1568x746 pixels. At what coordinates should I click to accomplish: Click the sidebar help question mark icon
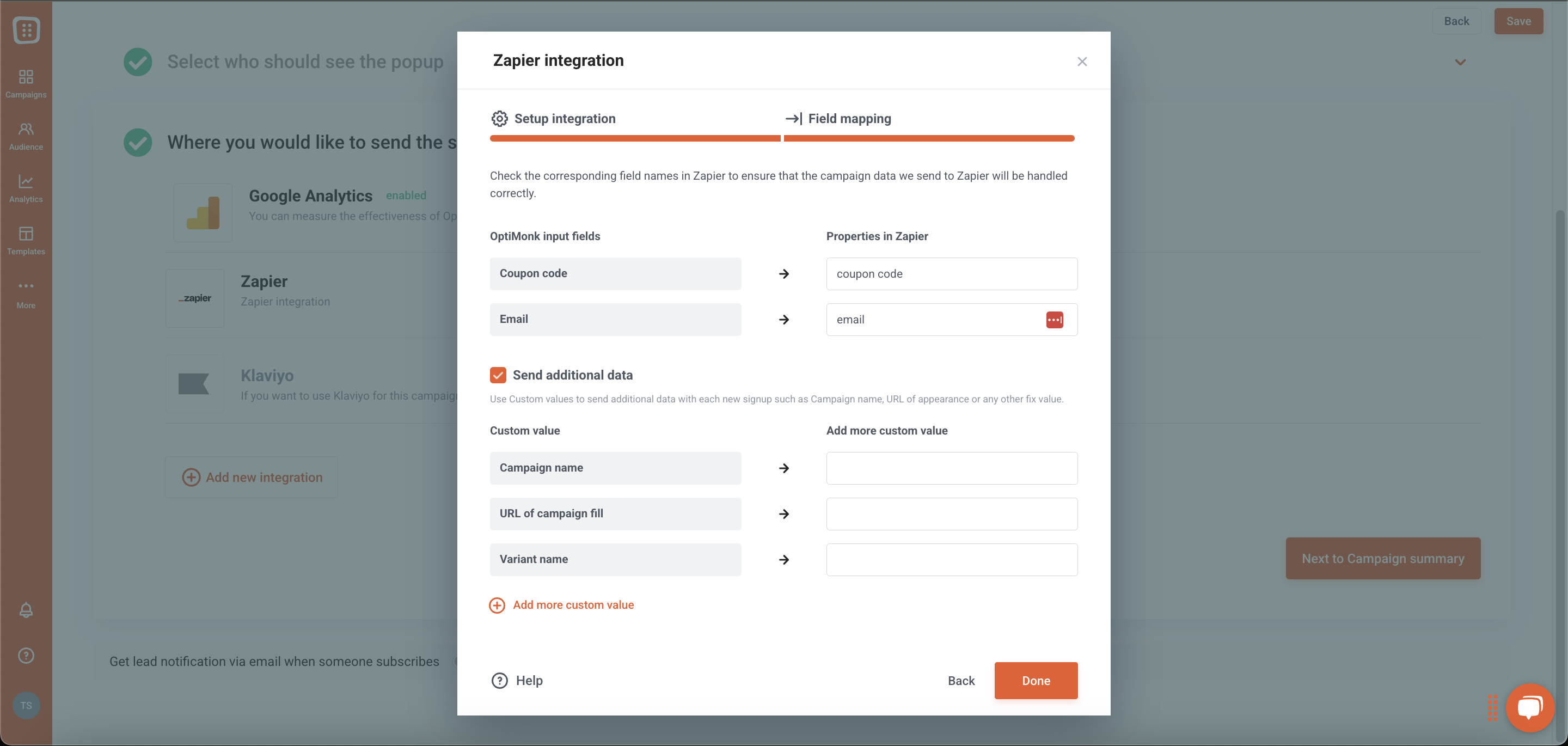[x=26, y=655]
